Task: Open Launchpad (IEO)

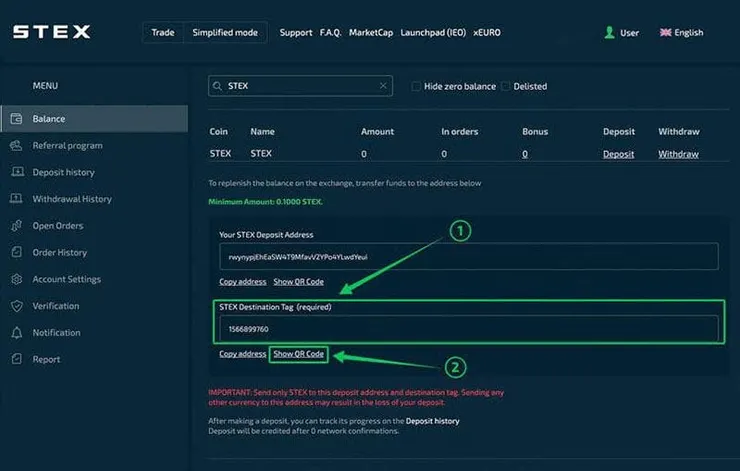Action: pos(433,33)
